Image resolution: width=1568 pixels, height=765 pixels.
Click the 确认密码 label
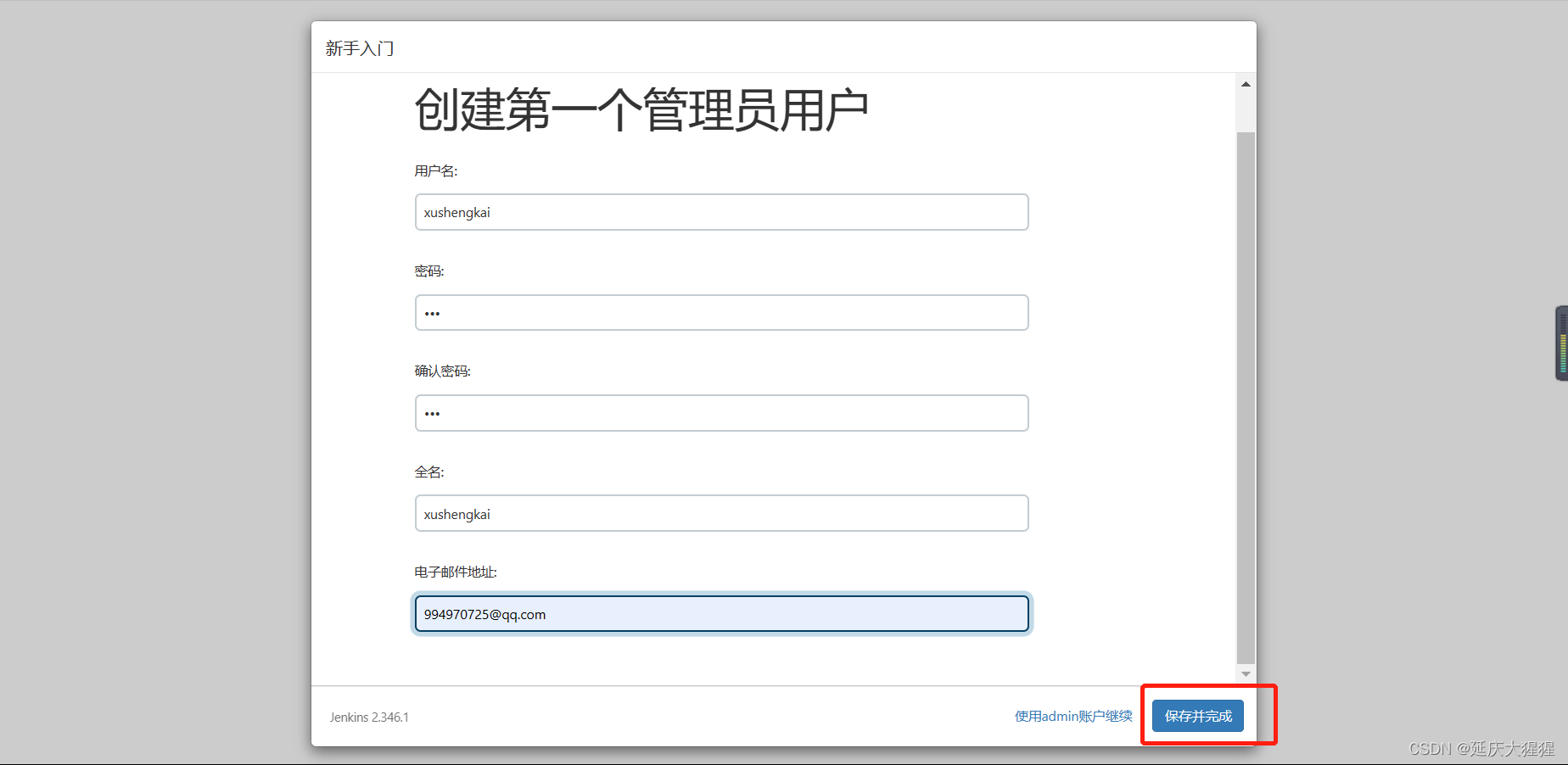[443, 371]
